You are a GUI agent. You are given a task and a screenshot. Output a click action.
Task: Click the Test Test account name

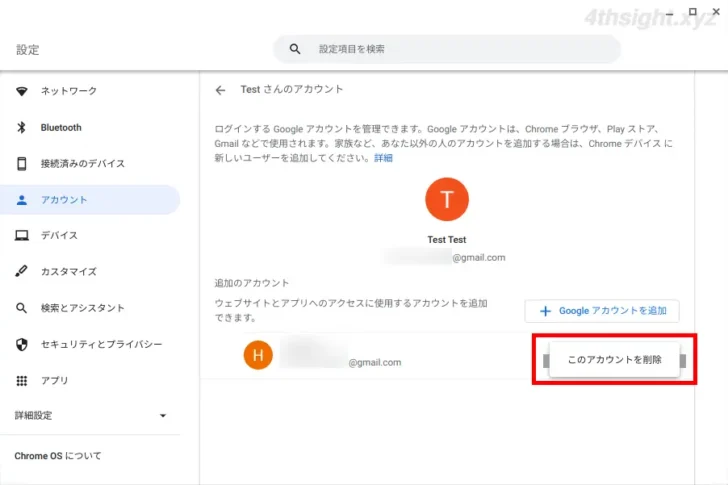pyautogui.click(x=447, y=239)
